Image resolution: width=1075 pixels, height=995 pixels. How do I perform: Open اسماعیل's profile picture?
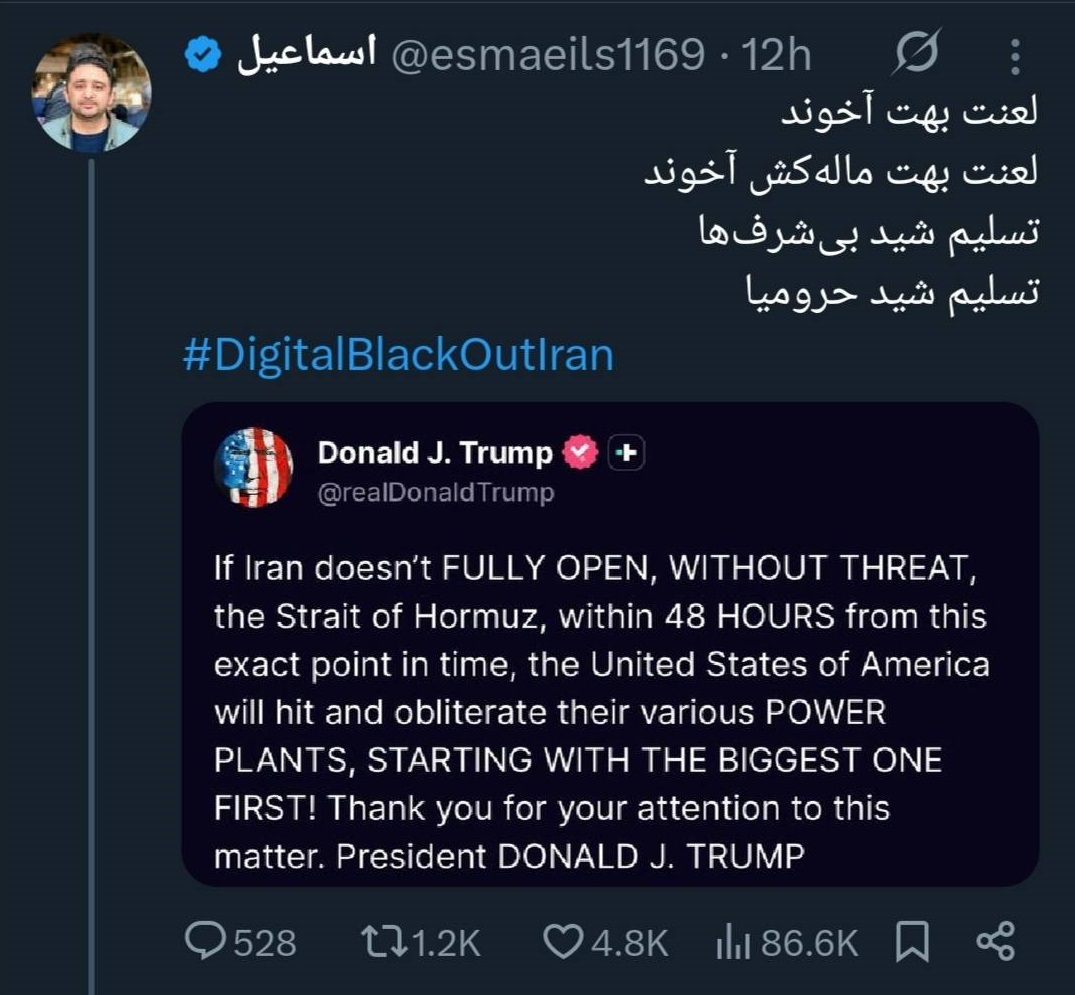tap(92, 92)
